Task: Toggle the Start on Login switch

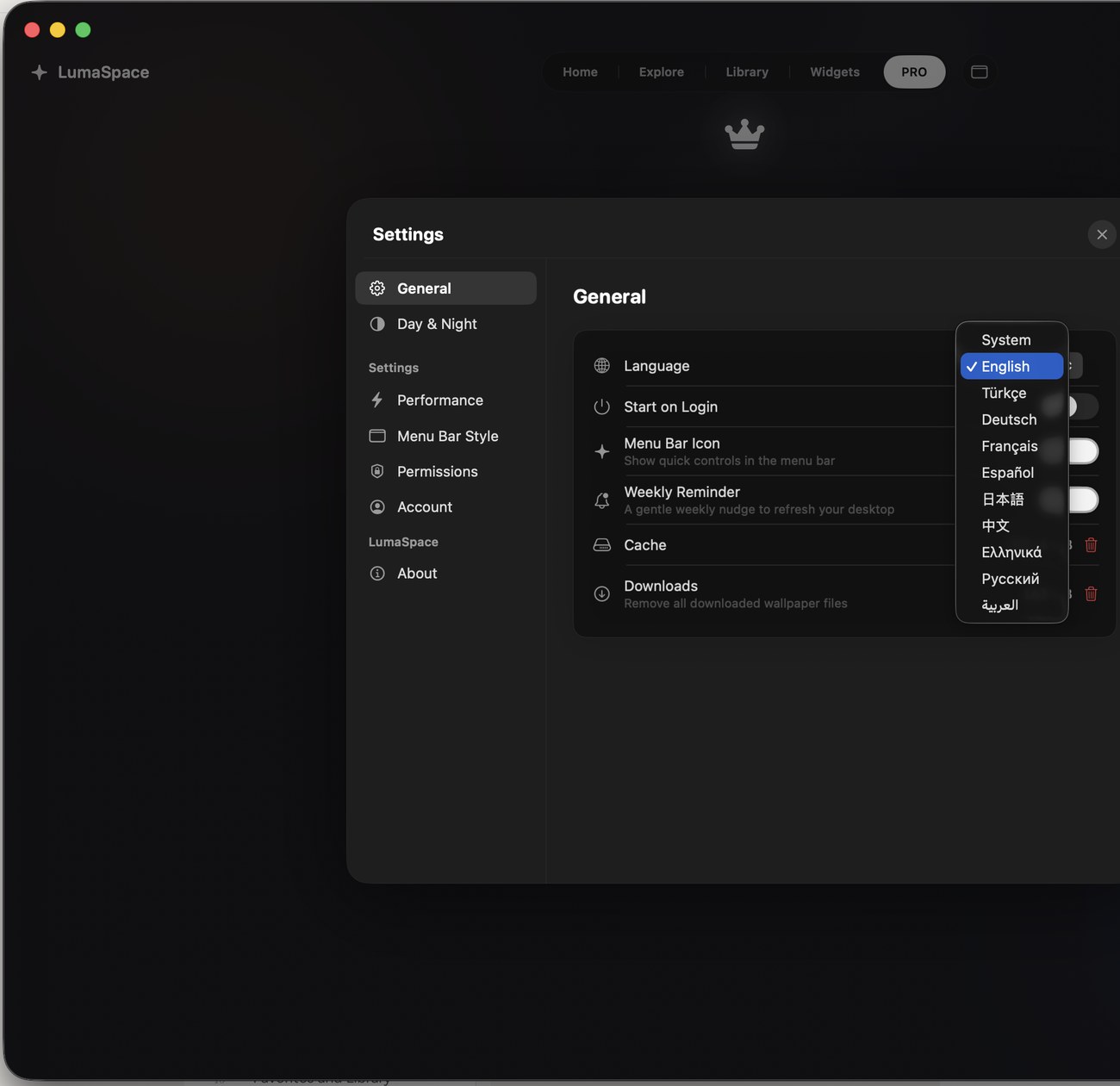Action: [1082, 406]
